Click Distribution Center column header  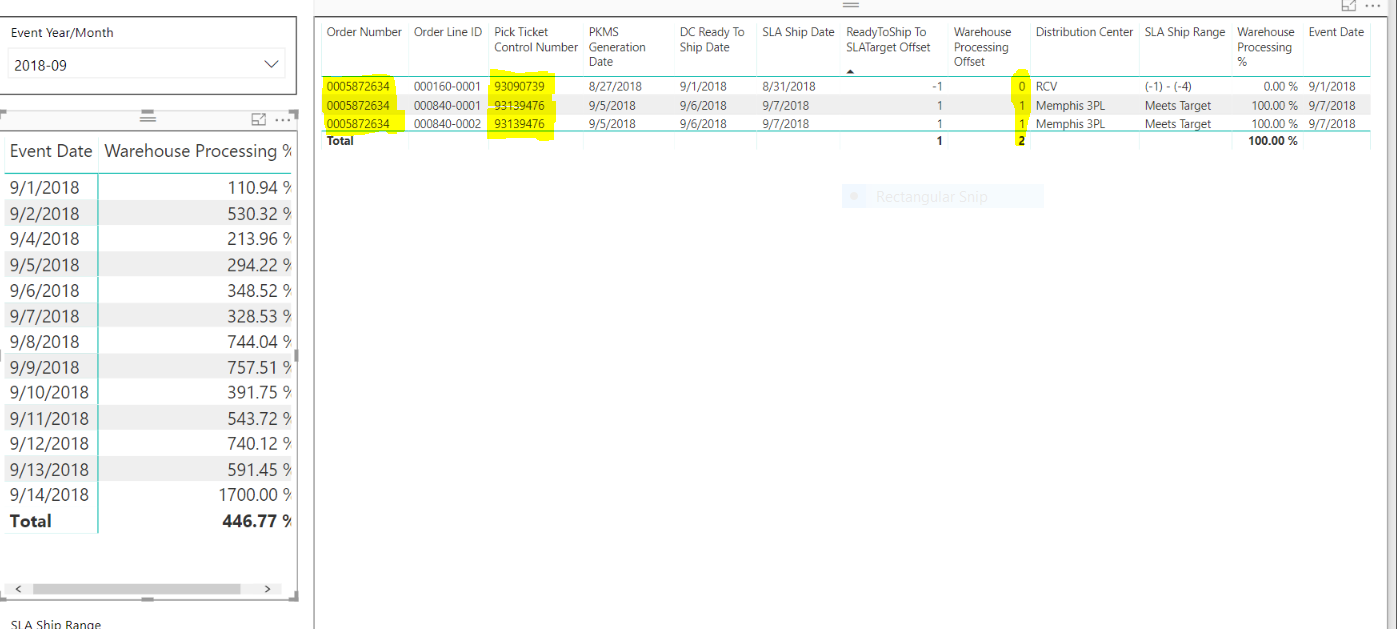click(1085, 32)
